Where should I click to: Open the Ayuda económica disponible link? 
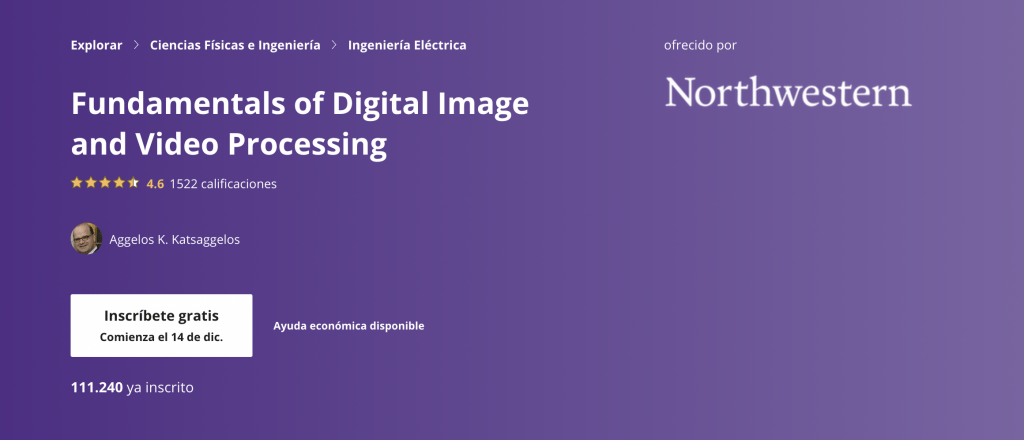point(348,326)
